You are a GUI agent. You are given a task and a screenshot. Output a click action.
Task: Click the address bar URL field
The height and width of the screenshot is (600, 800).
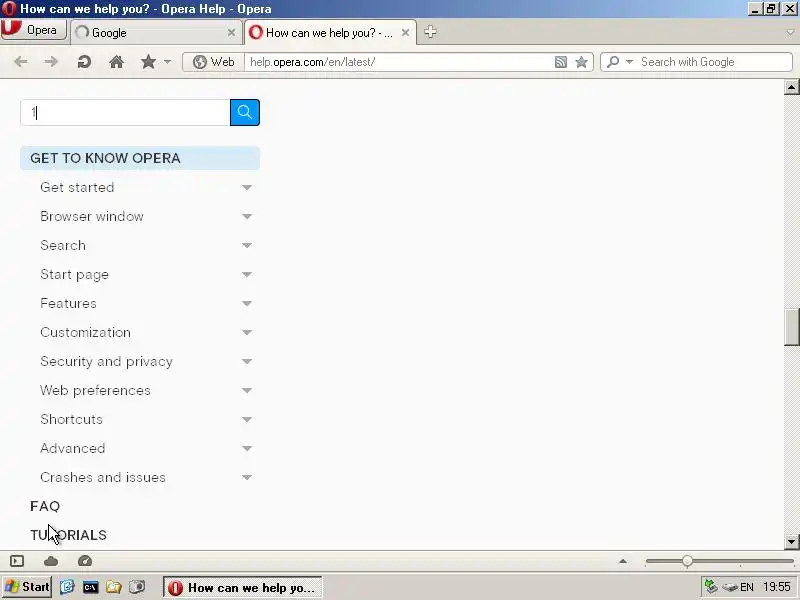click(x=398, y=62)
